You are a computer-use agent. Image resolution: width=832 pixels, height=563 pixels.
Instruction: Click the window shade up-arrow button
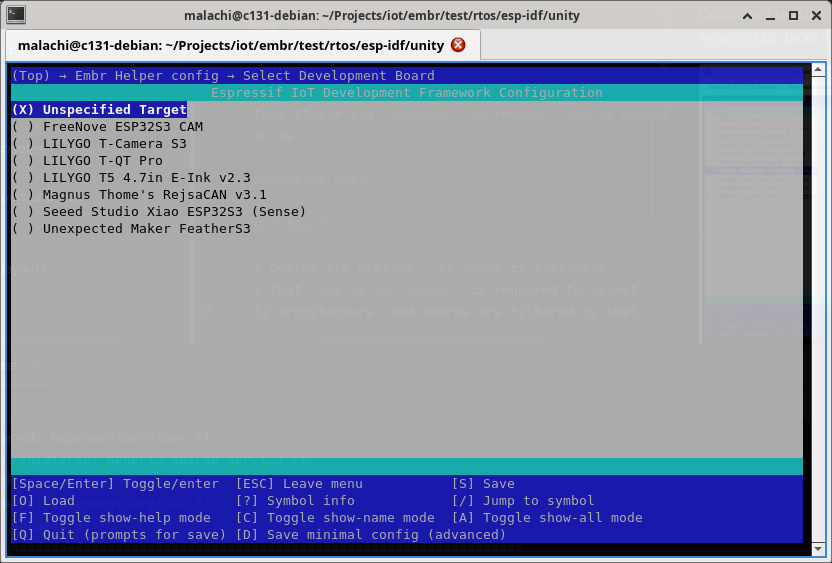[x=747, y=16]
